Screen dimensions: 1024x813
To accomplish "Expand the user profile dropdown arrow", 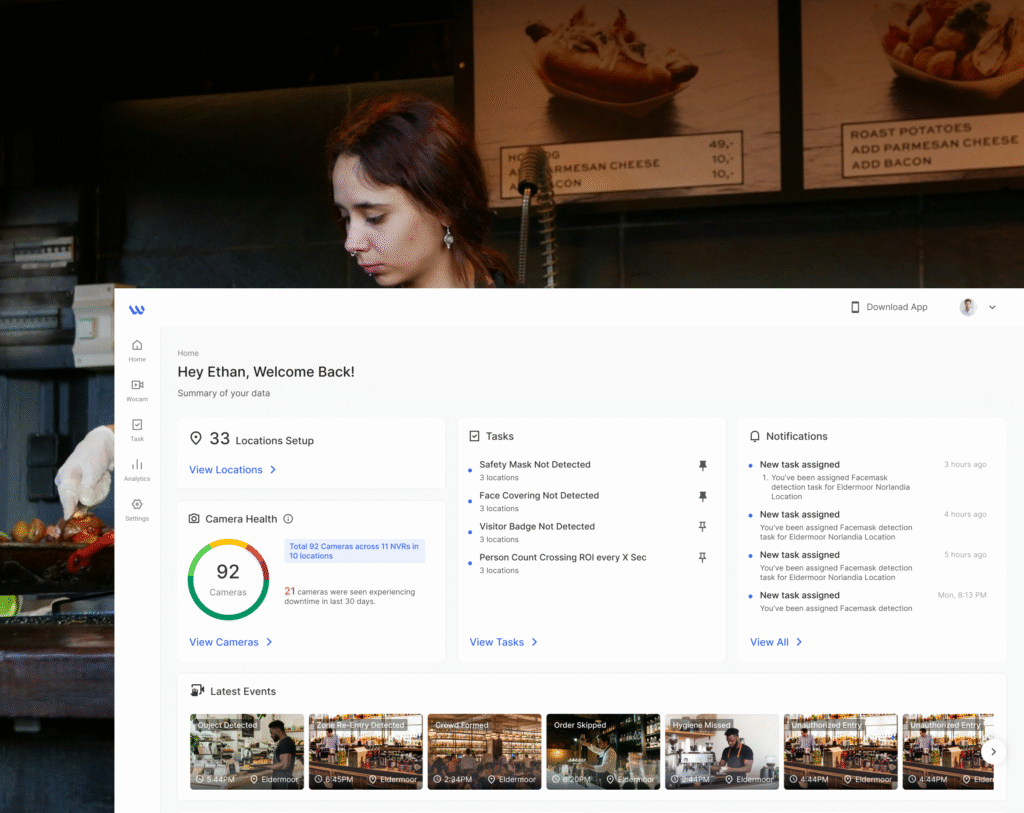I will 992,308.
